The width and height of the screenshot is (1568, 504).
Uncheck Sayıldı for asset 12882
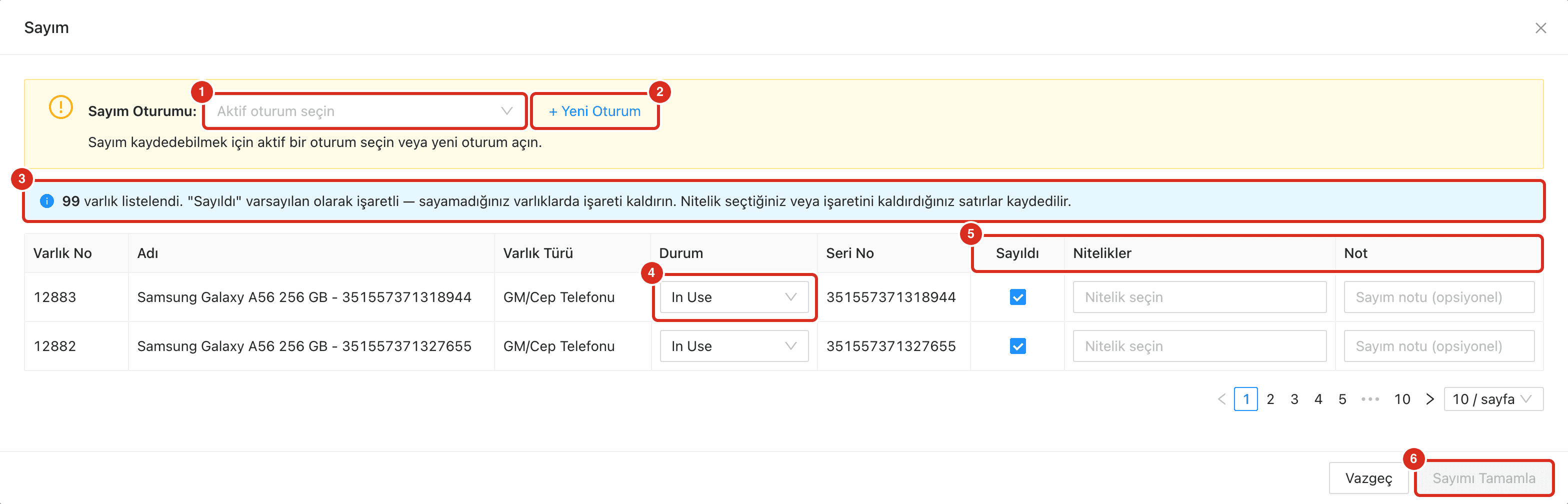[x=1017, y=345]
